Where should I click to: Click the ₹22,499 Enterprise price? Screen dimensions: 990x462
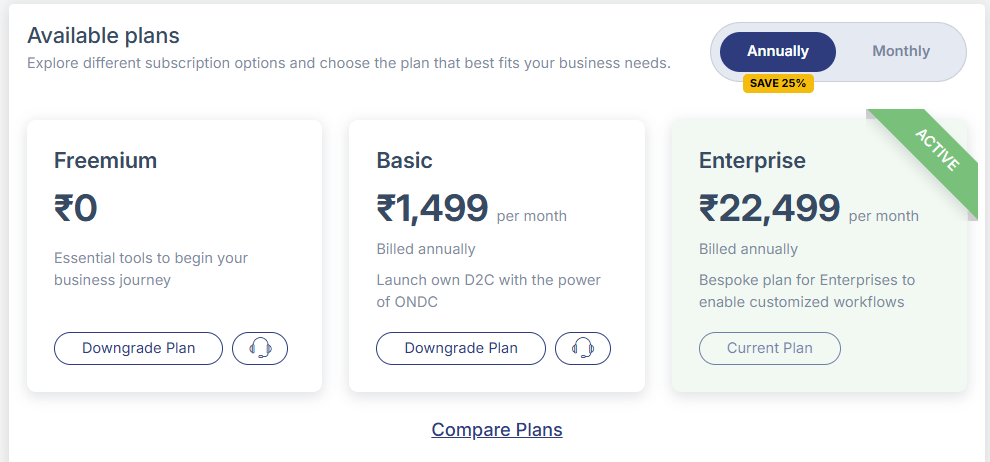pos(769,208)
